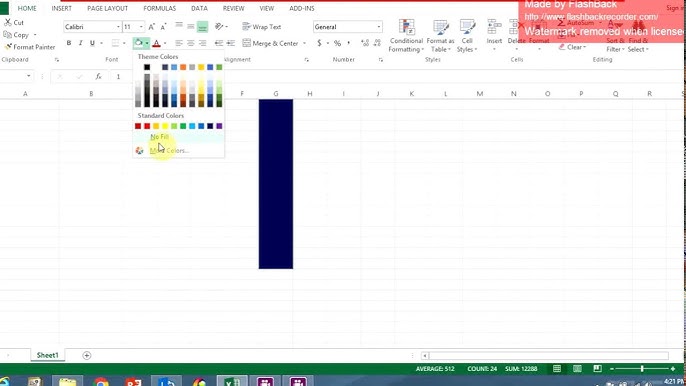686x386 pixels.
Task: Click the Font Color icon
Action: (156, 43)
